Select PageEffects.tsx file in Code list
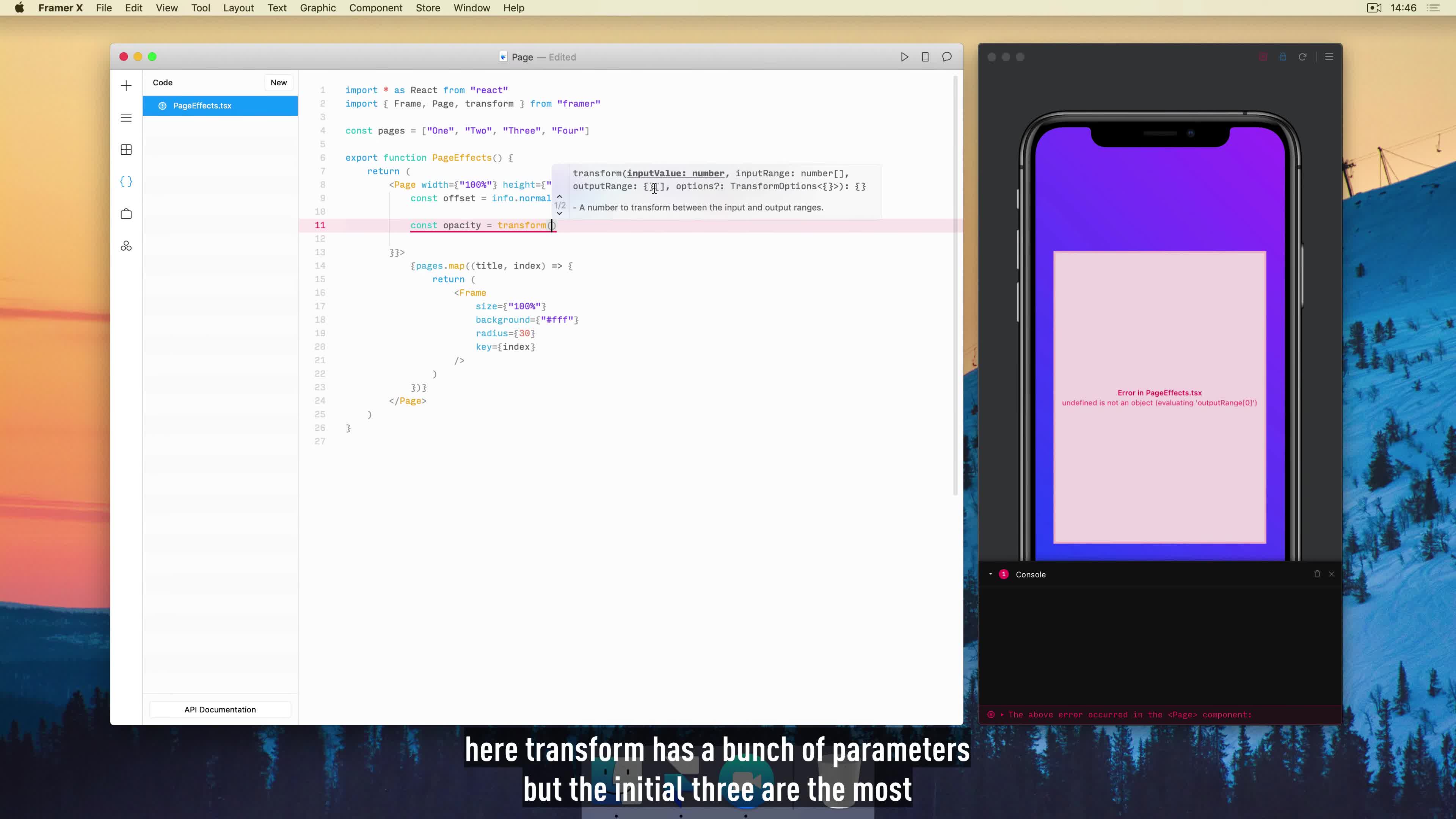The image size is (1456, 819). (x=220, y=106)
